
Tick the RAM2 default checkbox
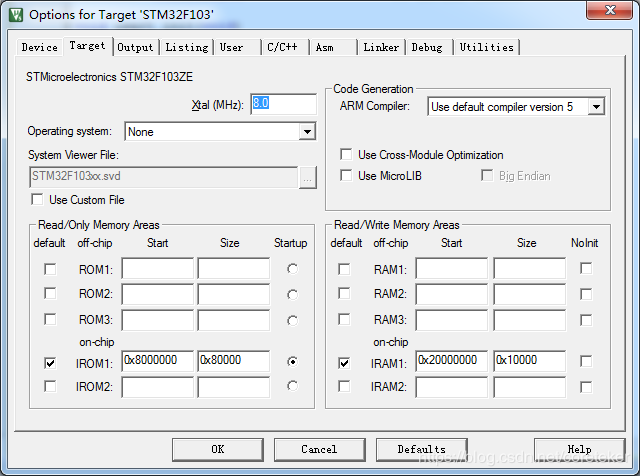344,294
